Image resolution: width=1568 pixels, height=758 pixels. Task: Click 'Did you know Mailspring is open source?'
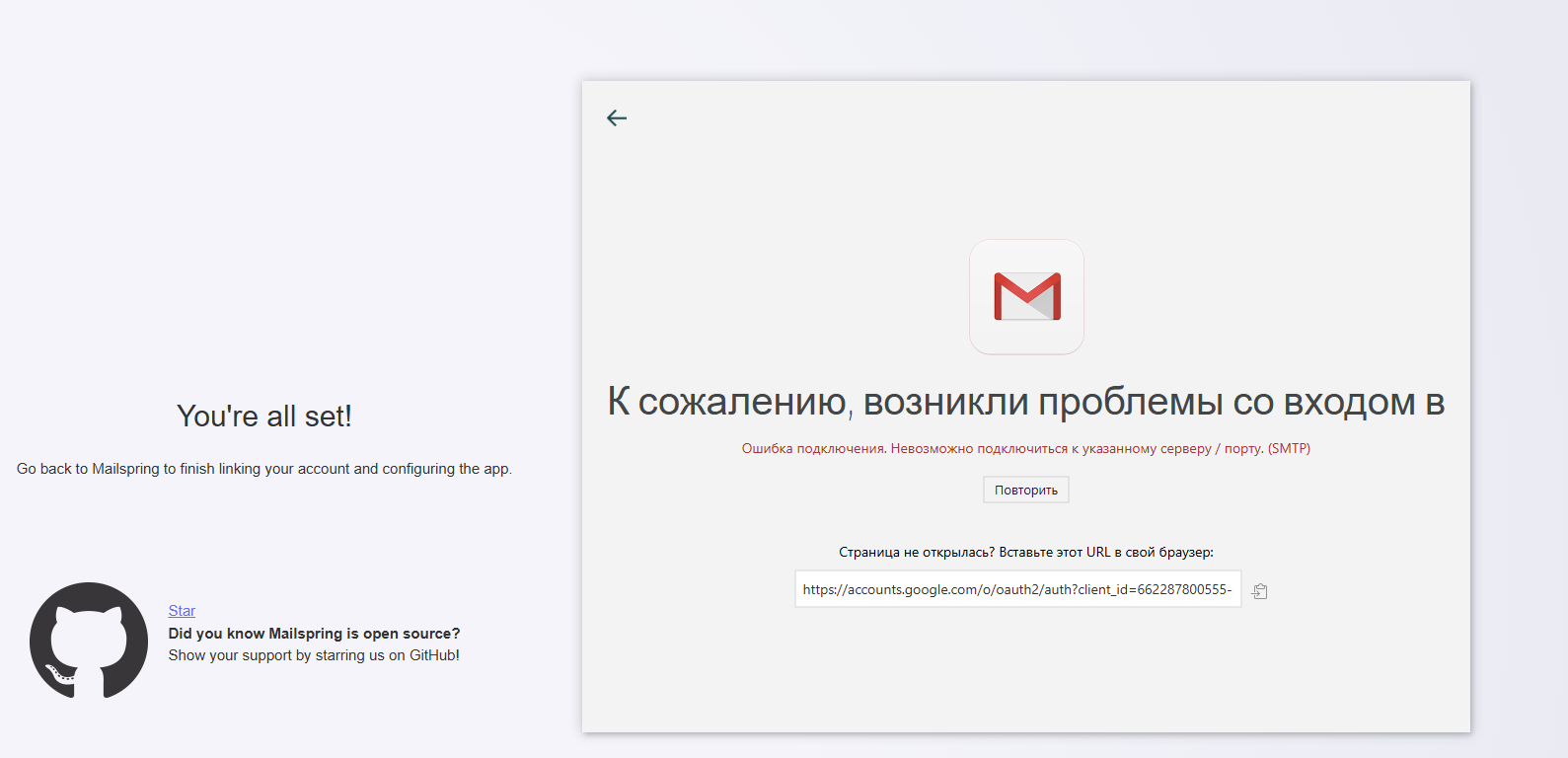point(314,634)
